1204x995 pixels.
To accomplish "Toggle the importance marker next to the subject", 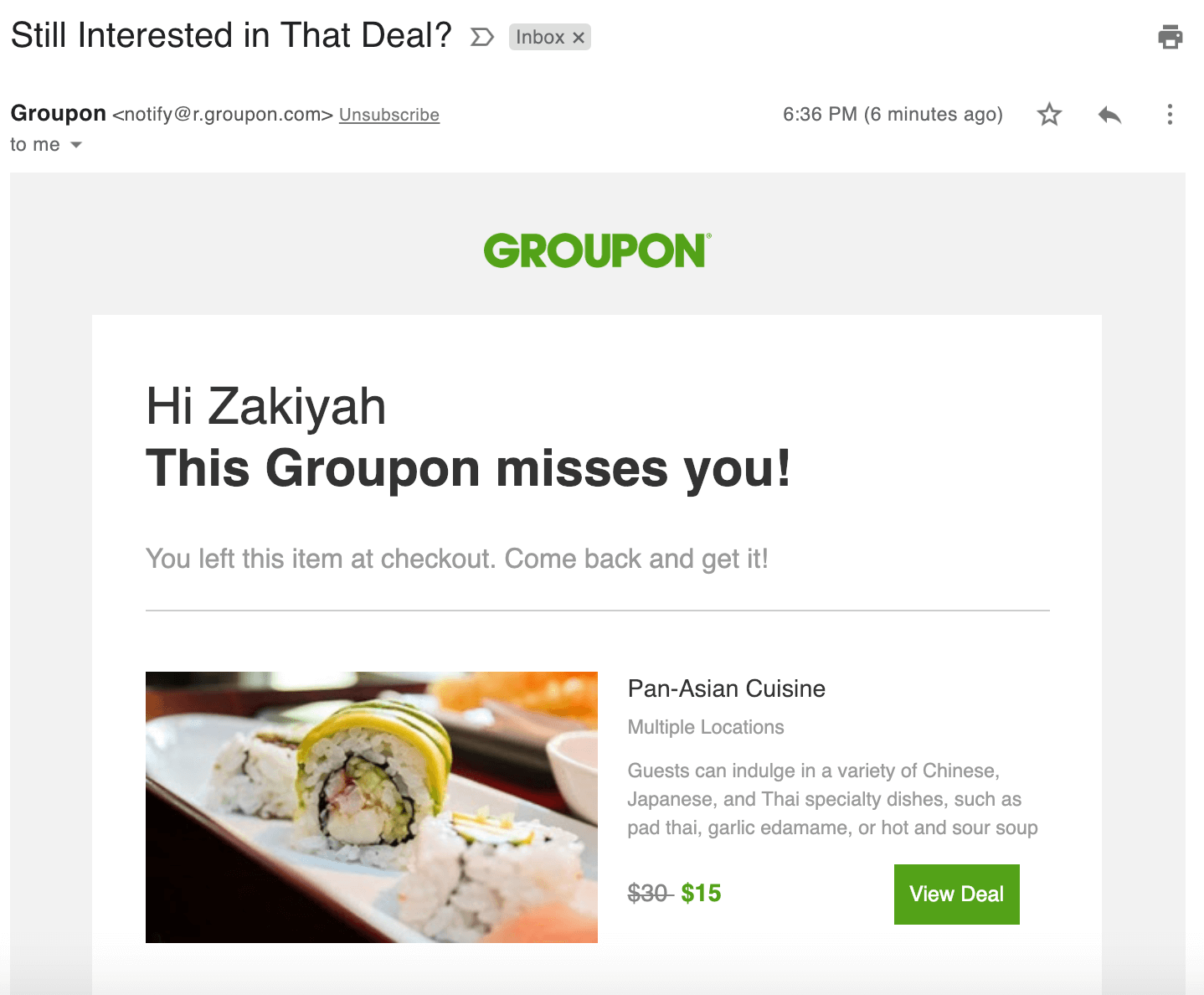I will click(481, 37).
